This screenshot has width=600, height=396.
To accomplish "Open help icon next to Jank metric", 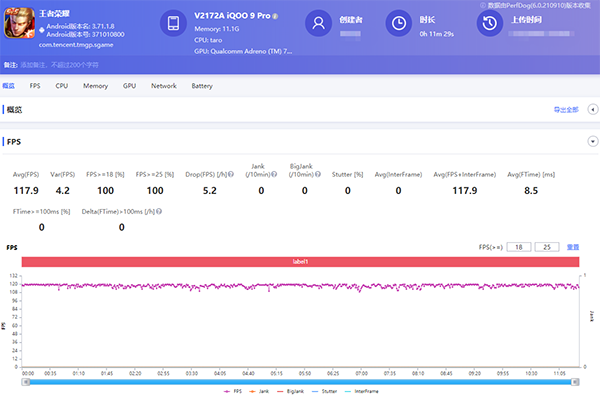I will [274, 174].
